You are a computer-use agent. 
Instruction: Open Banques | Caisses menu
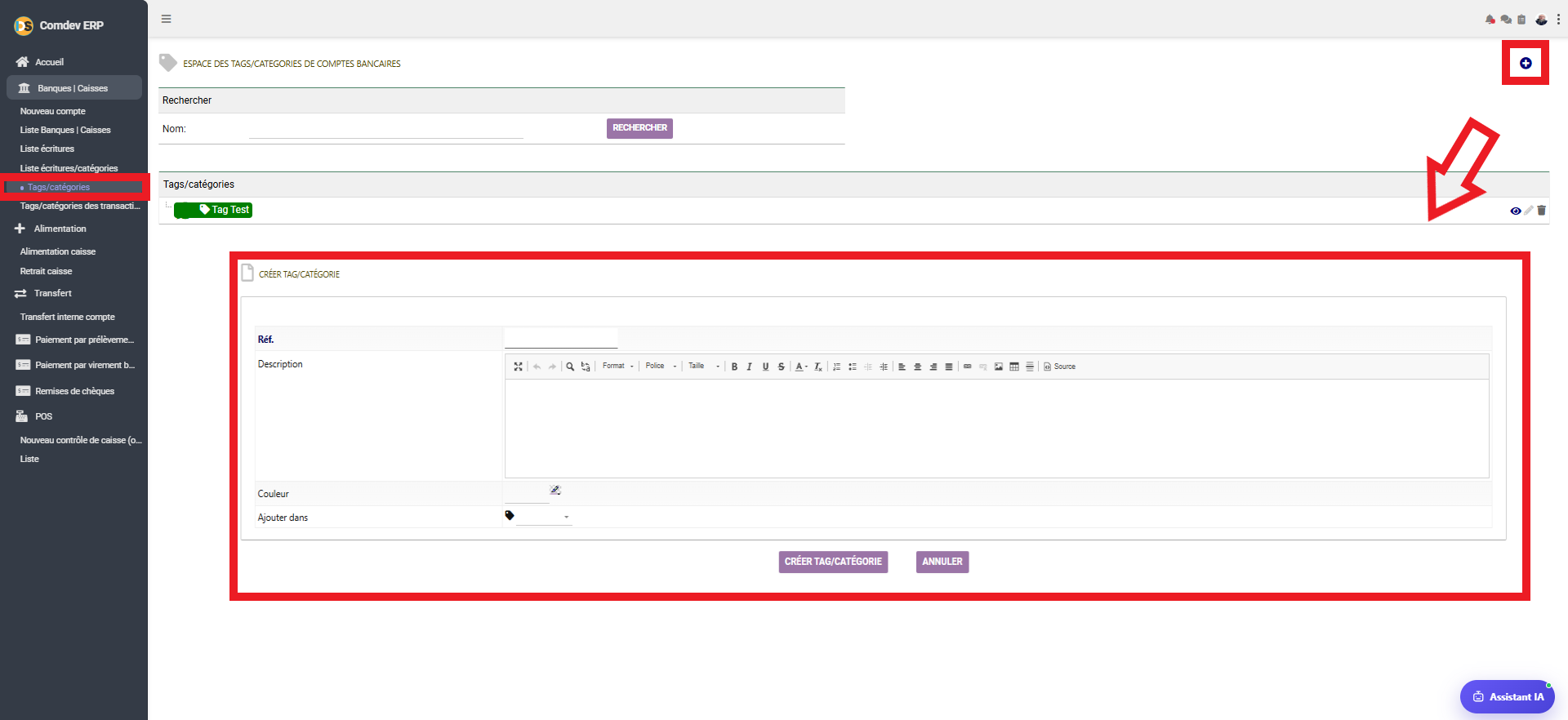[74, 88]
